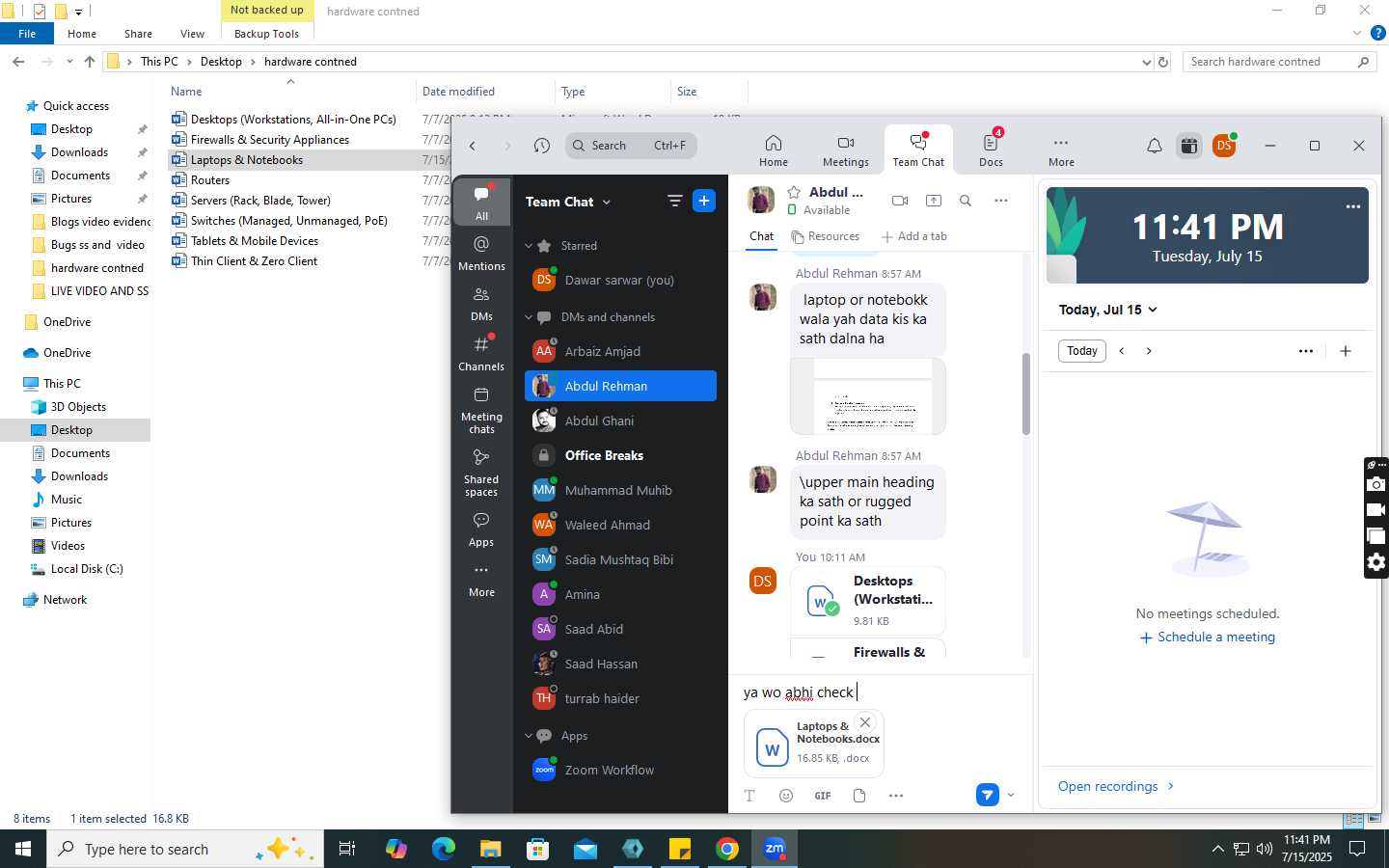1389x868 pixels.
Task: Collapse the Apps section in chat list
Action: [529, 736]
